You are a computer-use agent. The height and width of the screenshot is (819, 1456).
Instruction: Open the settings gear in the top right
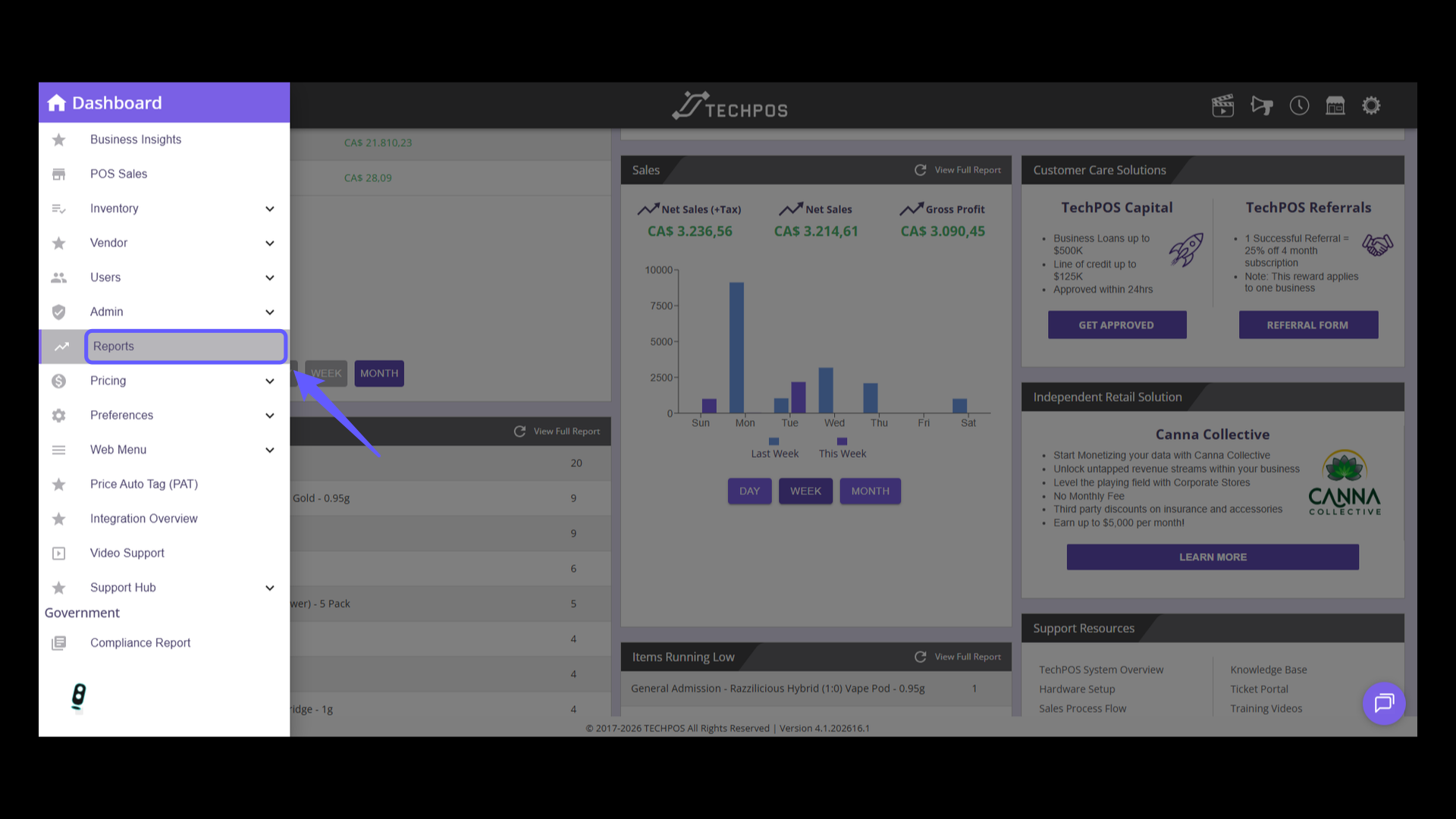point(1372,105)
